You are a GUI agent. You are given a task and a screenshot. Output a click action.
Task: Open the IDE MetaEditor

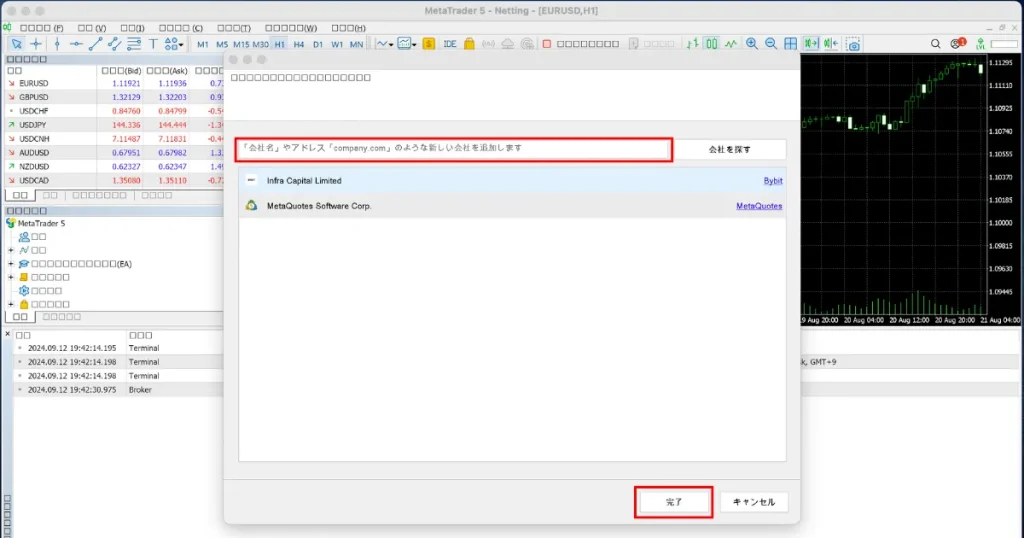click(x=449, y=44)
